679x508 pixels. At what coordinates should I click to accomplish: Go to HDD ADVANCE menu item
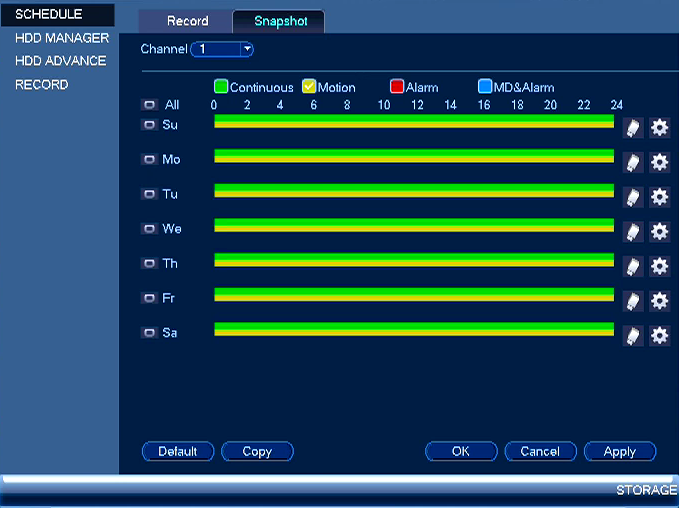point(61,61)
